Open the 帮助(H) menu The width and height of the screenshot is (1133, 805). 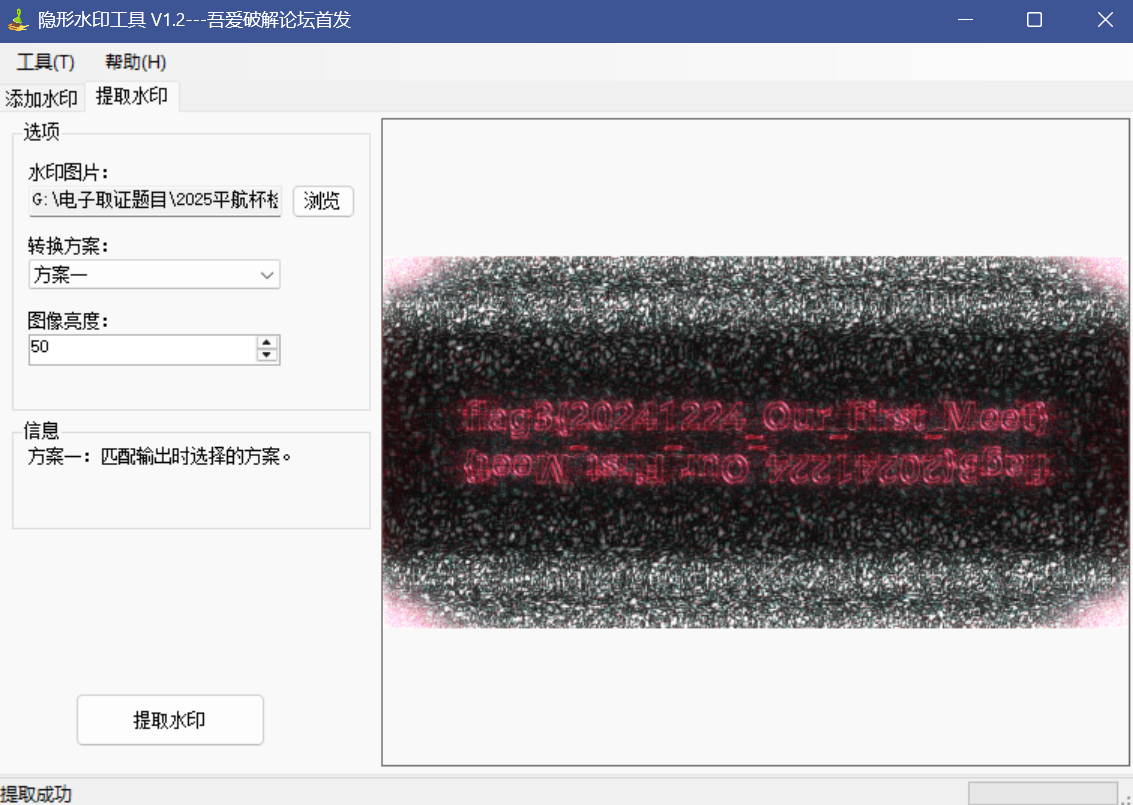click(x=135, y=62)
